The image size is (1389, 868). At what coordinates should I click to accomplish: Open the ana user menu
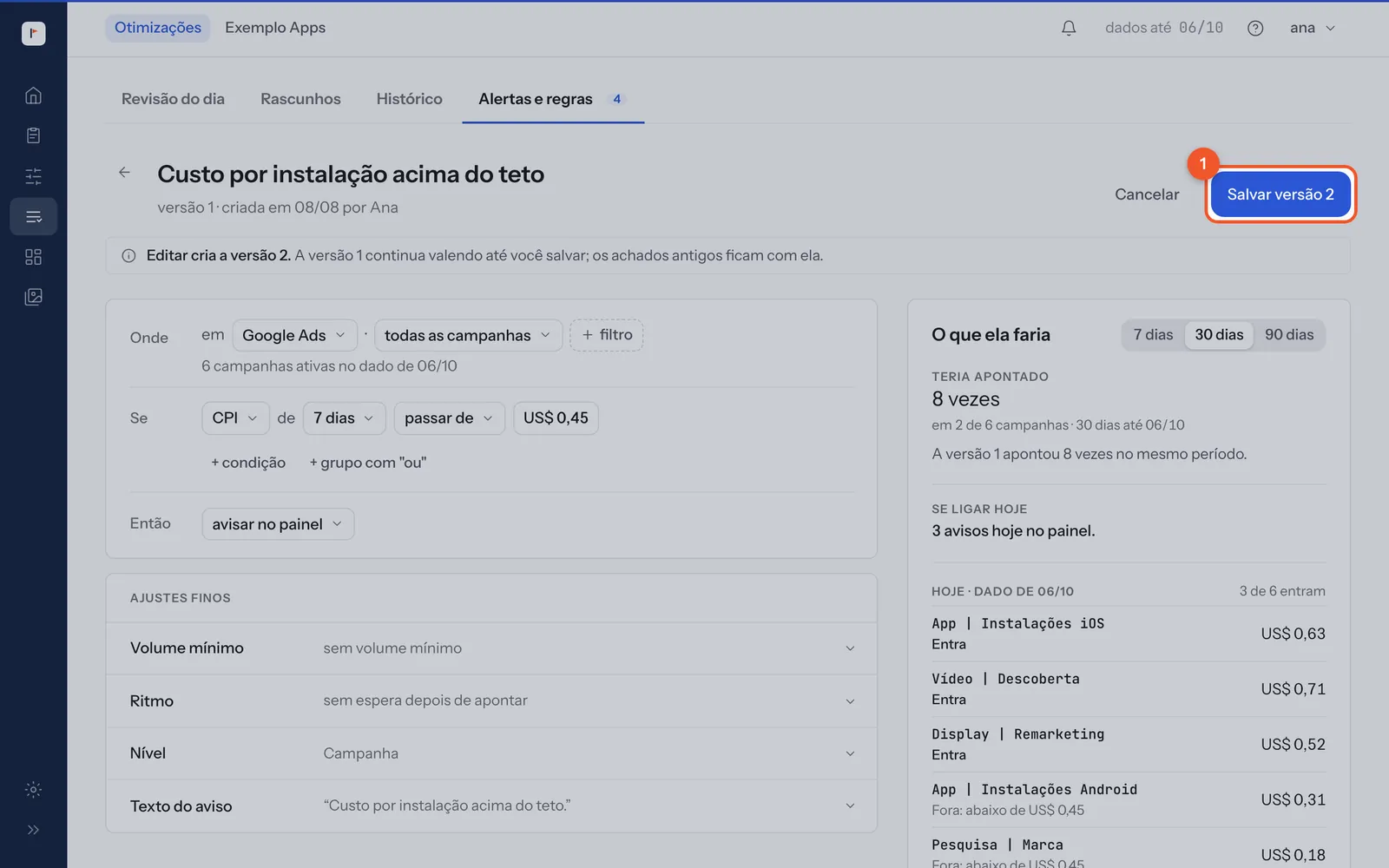tap(1313, 28)
